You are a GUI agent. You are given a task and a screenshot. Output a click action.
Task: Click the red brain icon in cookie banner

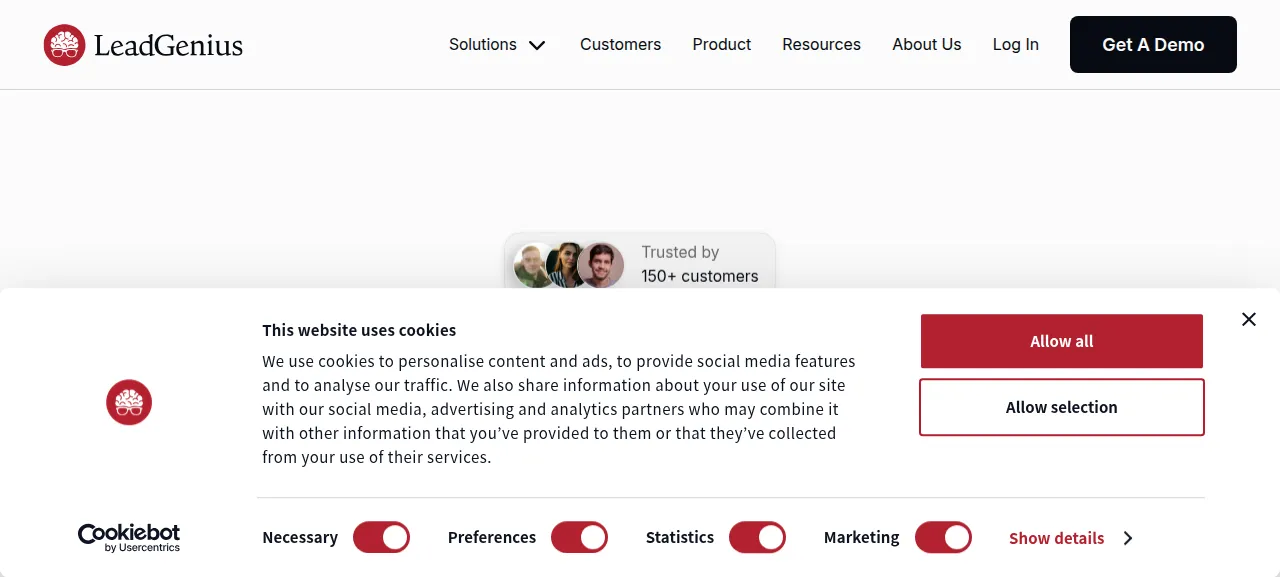click(x=129, y=402)
